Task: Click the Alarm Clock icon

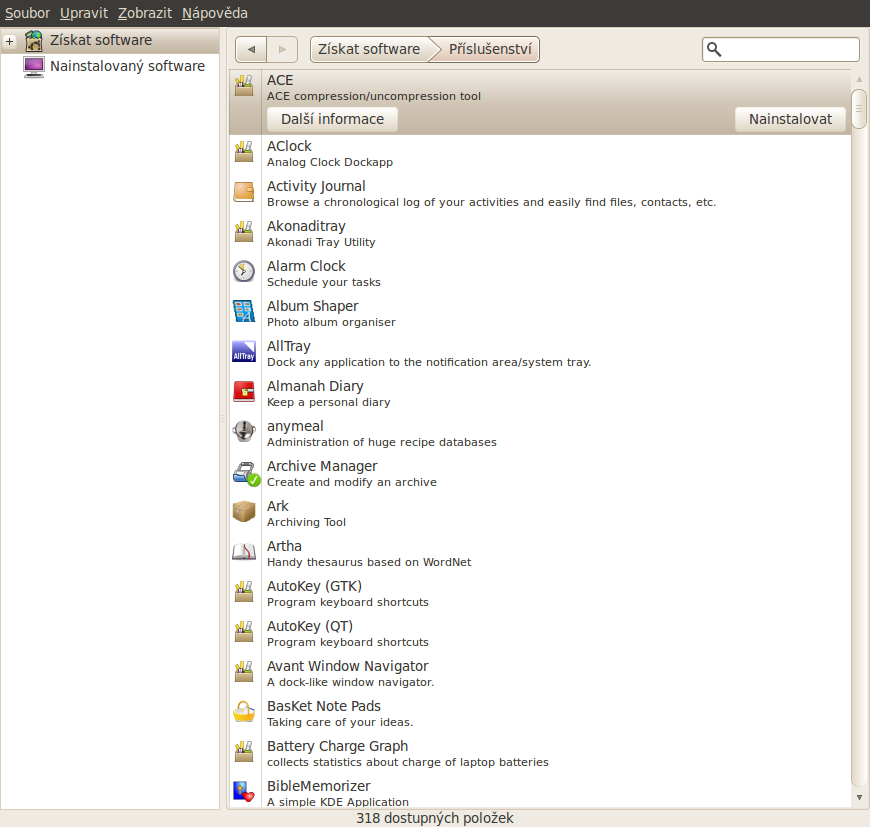Action: pos(244,272)
